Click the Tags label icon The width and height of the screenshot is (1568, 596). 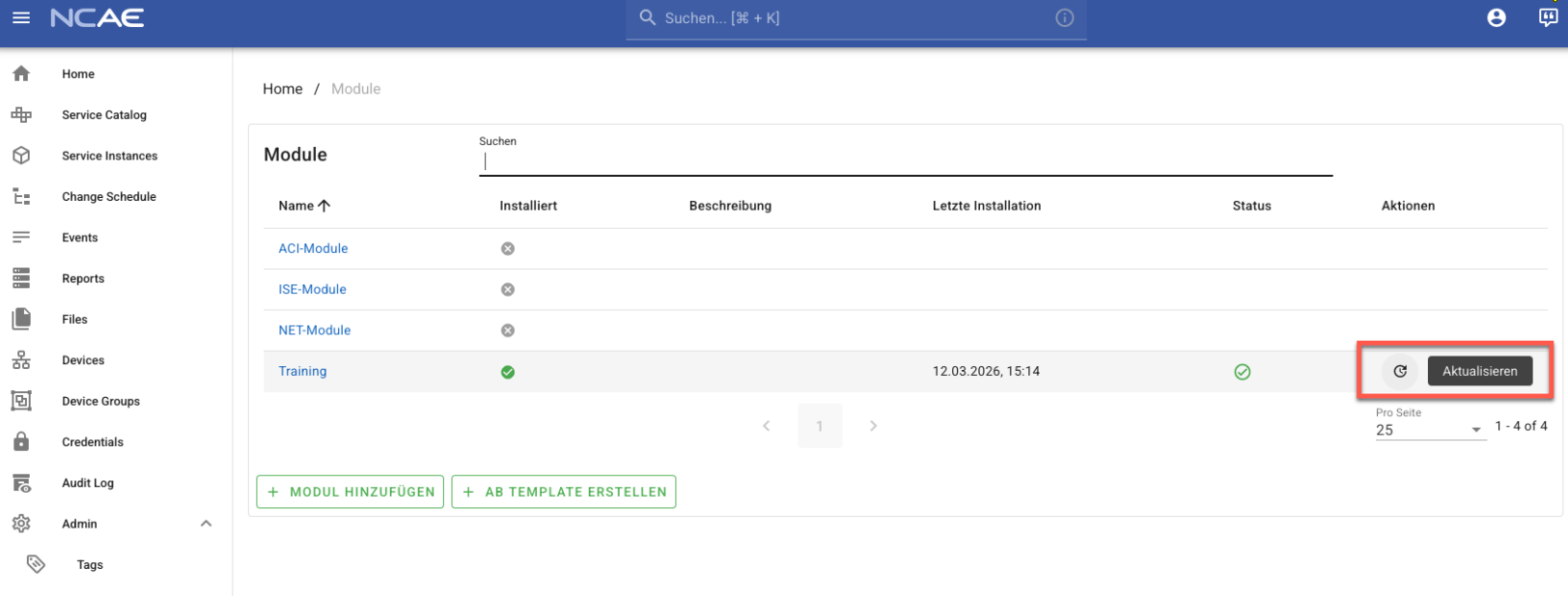(36, 564)
